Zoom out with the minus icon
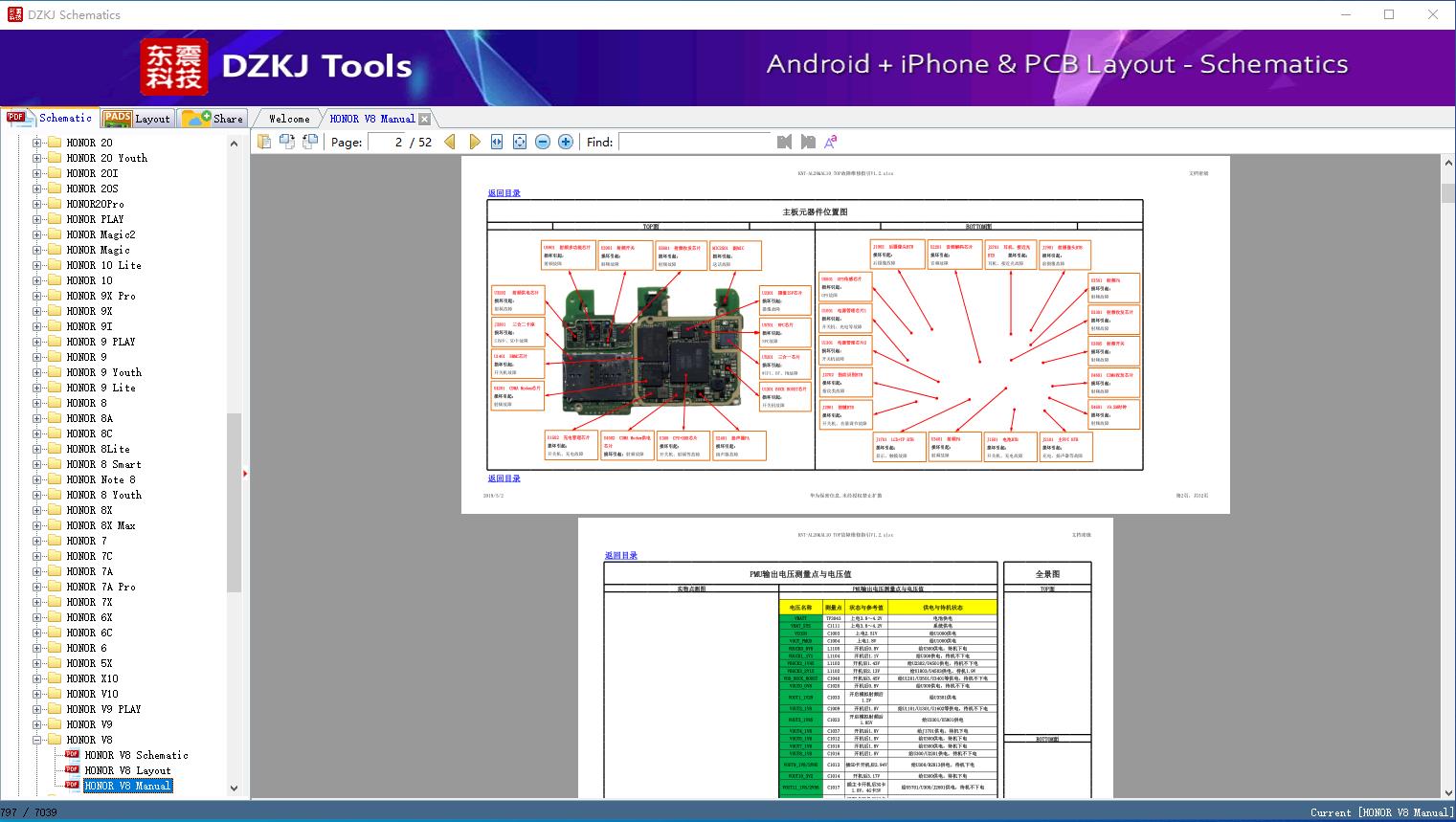Image resolution: width=1456 pixels, height=822 pixels. tap(543, 142)
